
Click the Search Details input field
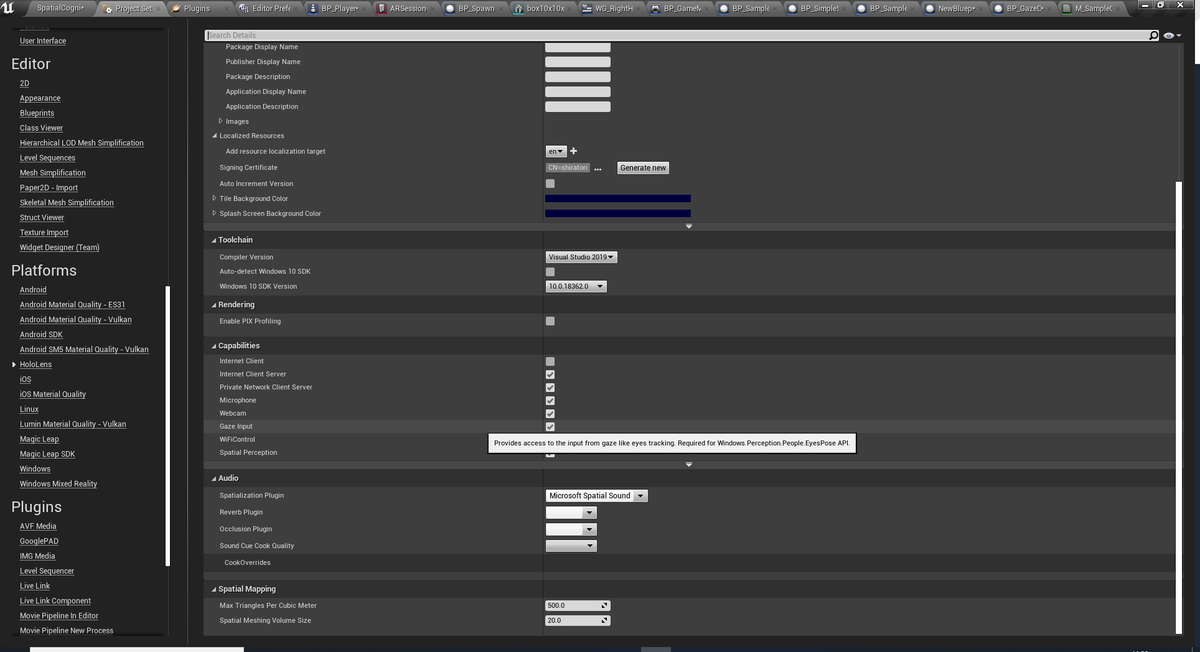(x=676, y=35)
